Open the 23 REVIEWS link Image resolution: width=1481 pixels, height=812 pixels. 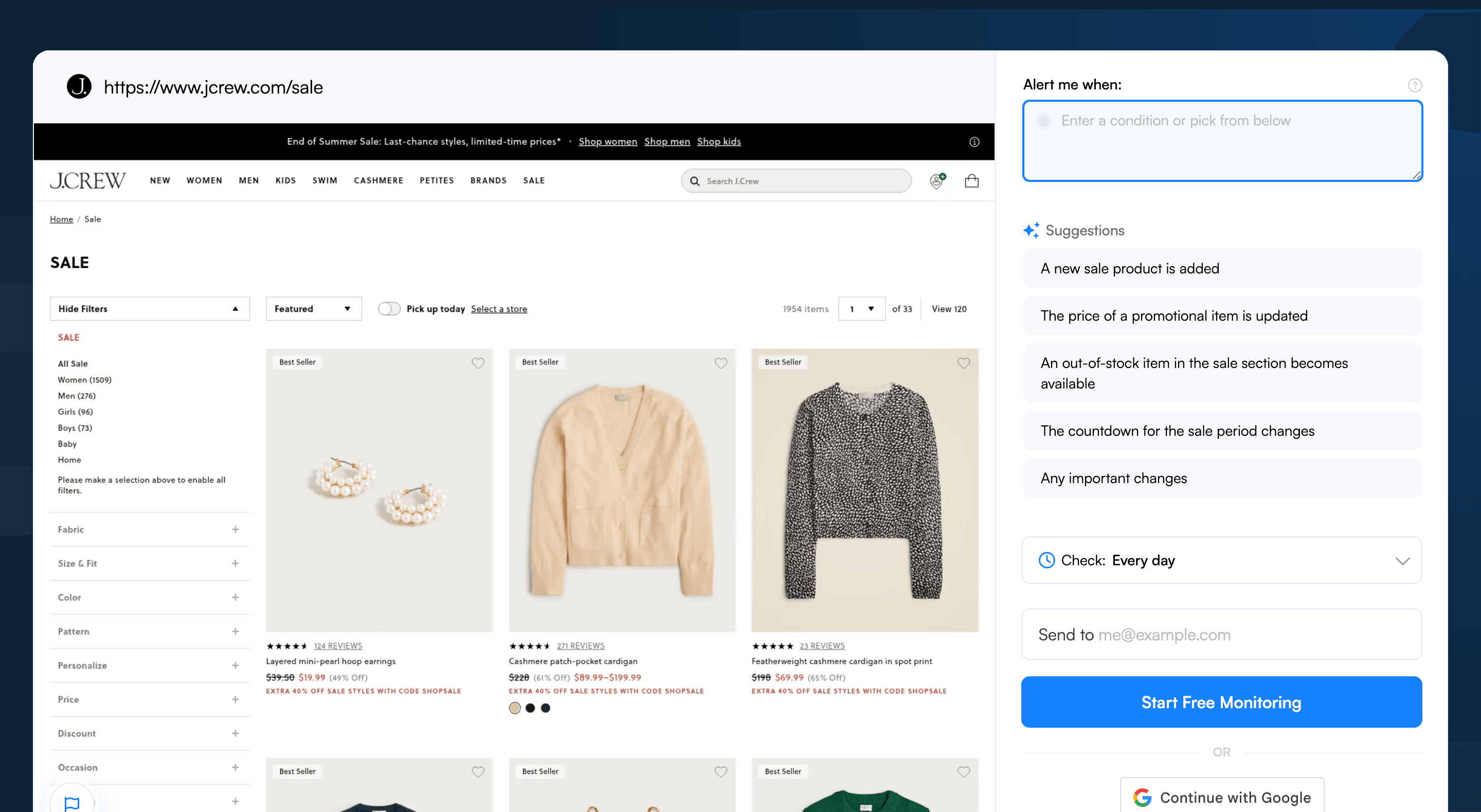(822, 646)
